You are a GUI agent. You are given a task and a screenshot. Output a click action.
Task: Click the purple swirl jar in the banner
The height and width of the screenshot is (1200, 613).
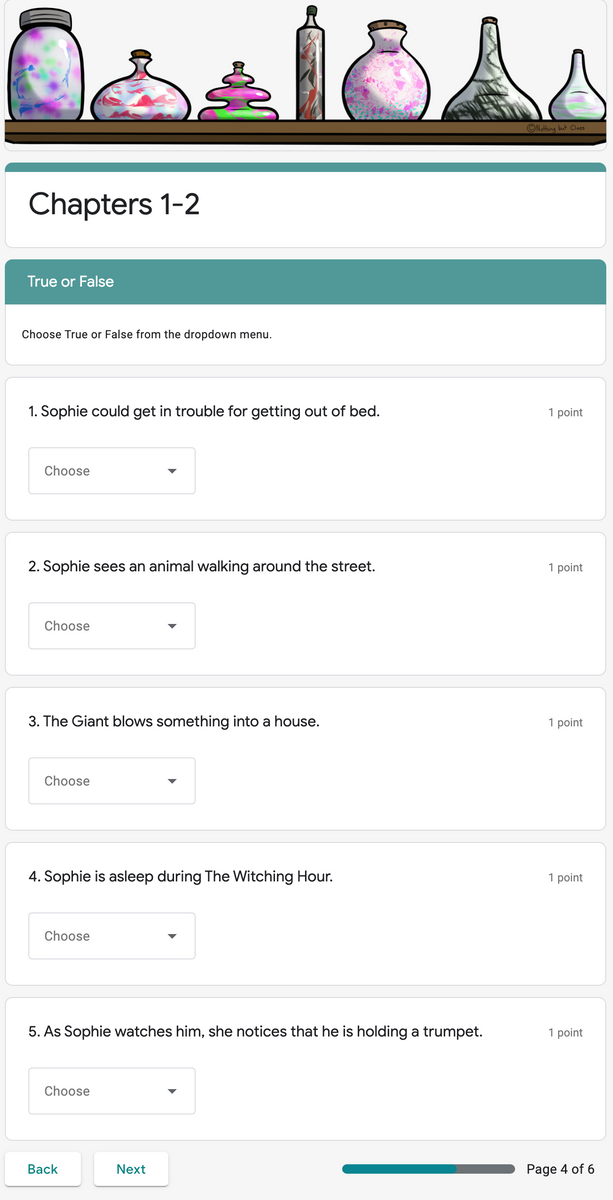coord(47,70)
